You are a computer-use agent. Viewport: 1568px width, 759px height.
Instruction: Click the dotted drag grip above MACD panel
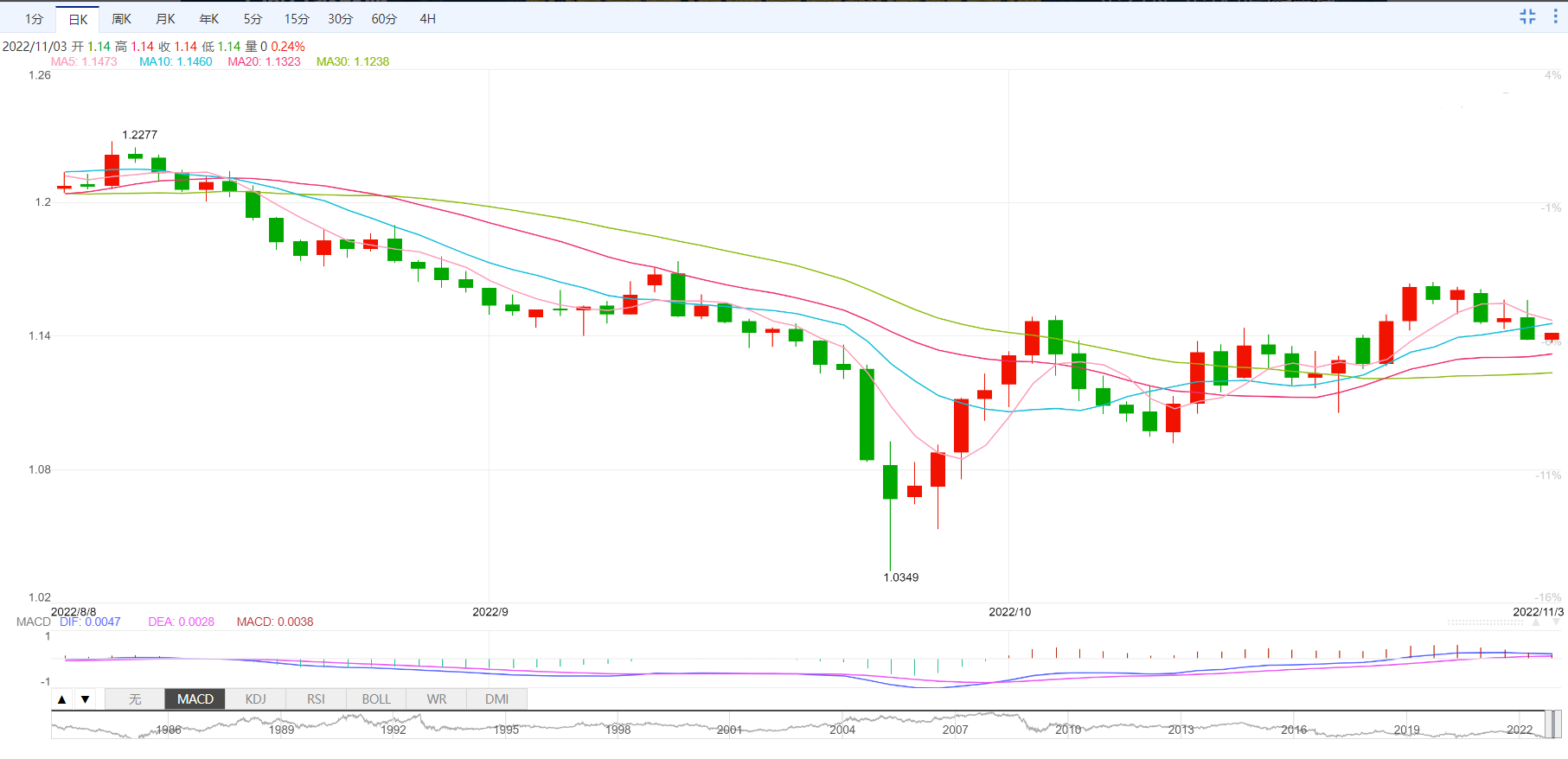[x=1485, y=622]
